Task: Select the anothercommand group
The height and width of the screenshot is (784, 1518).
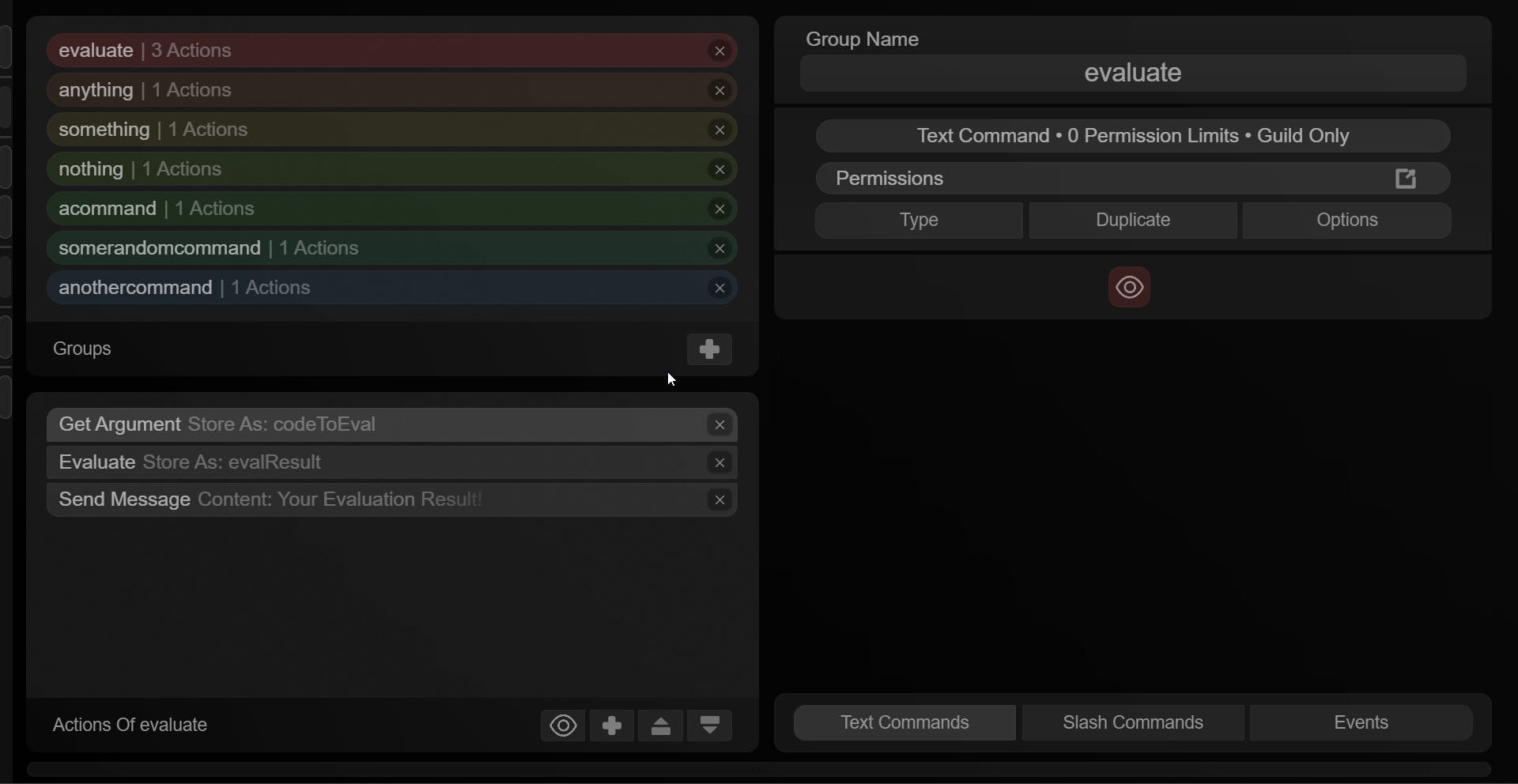Action: 391,288
